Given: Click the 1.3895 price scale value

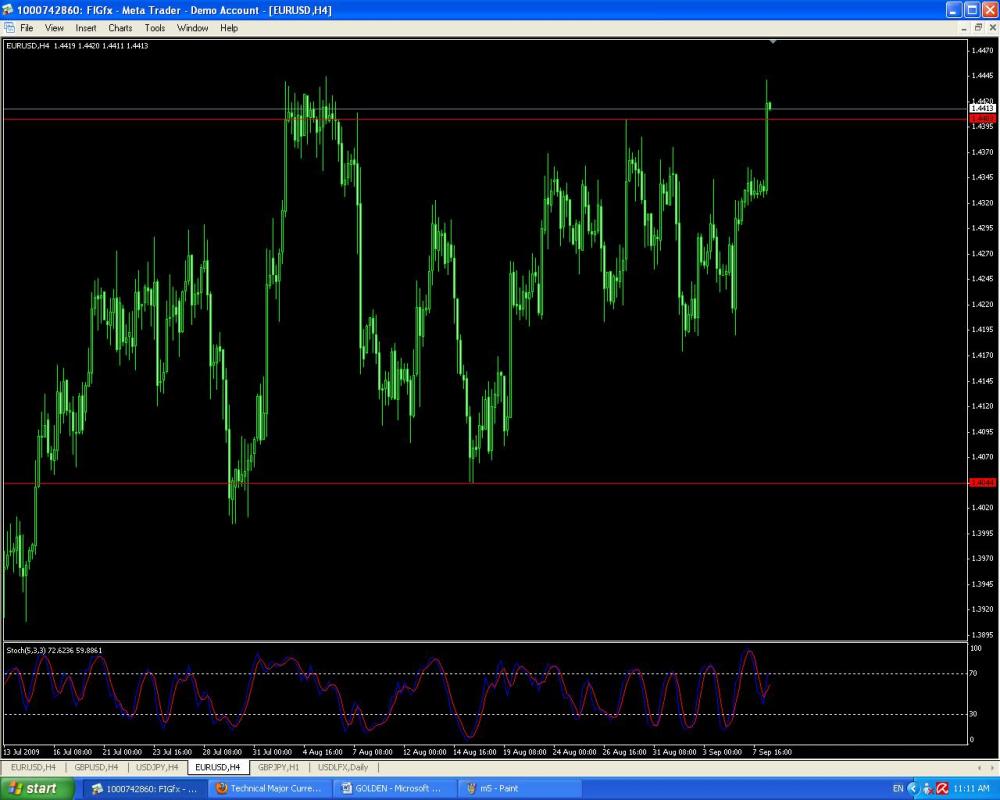Looking at the screenshot, I should (982, 635).
